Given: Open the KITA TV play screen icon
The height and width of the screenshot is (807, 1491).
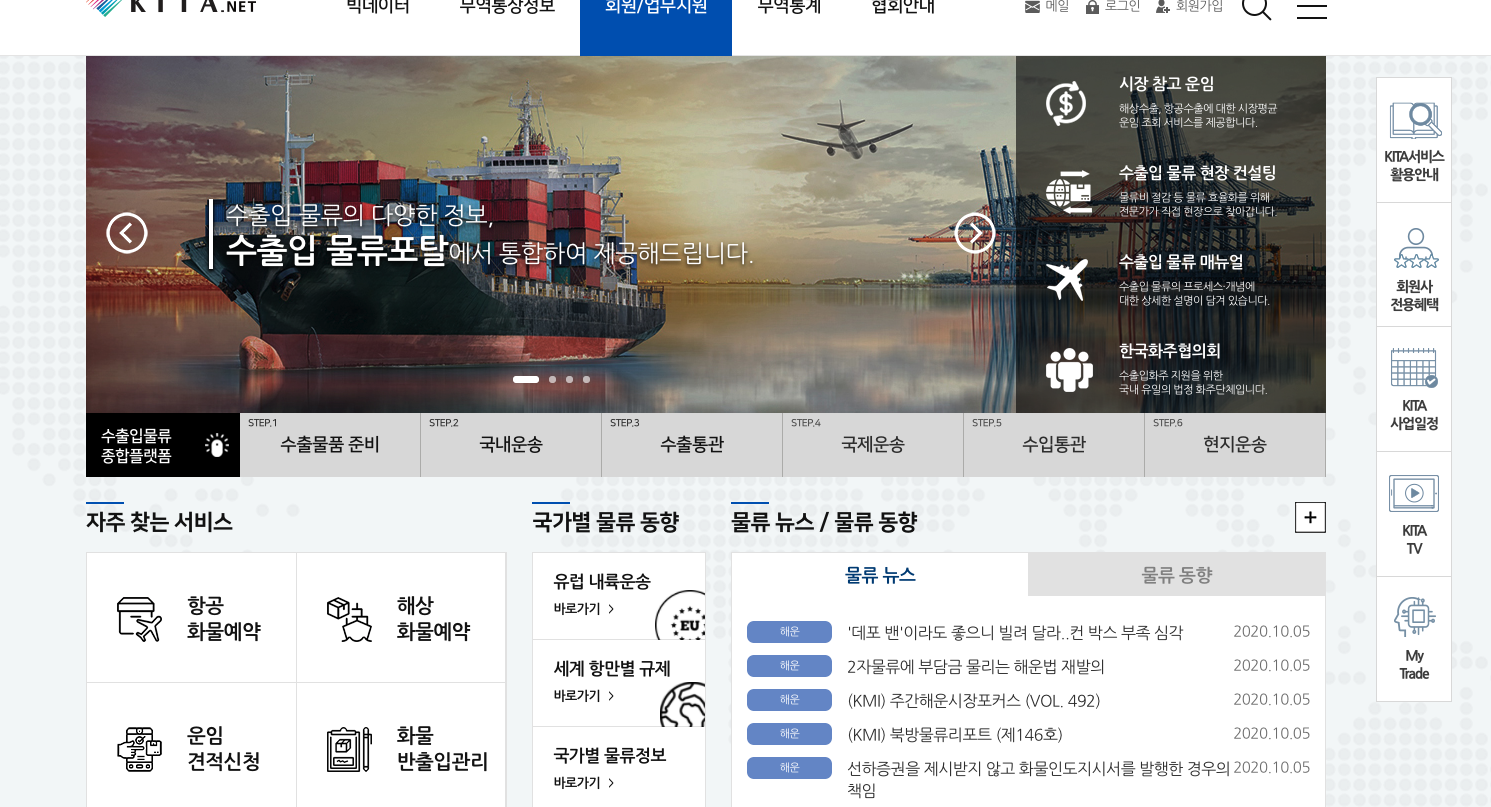Looking at the screenshot, I should 1414,493.
